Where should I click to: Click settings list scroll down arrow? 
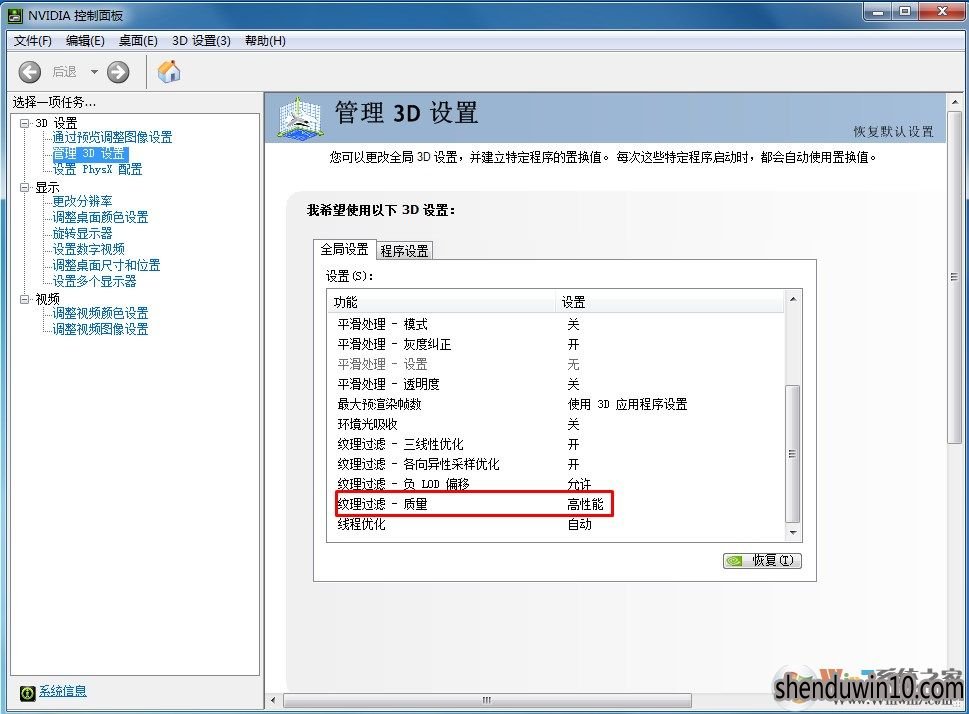[793, 533]
